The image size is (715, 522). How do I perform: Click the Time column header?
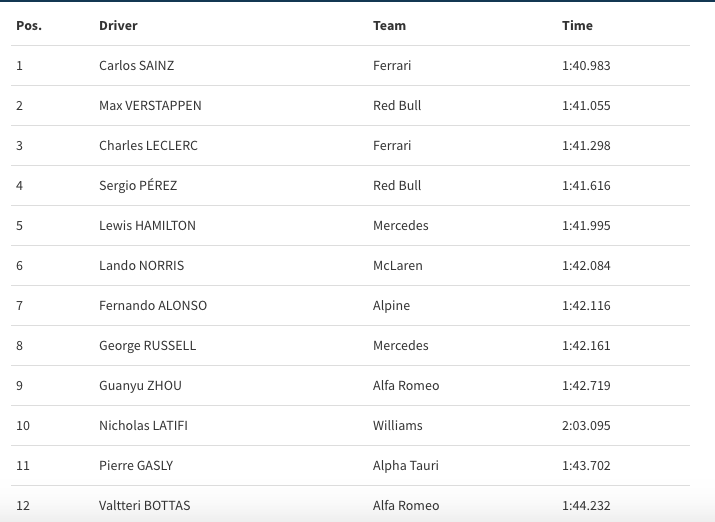click(577, 25)
